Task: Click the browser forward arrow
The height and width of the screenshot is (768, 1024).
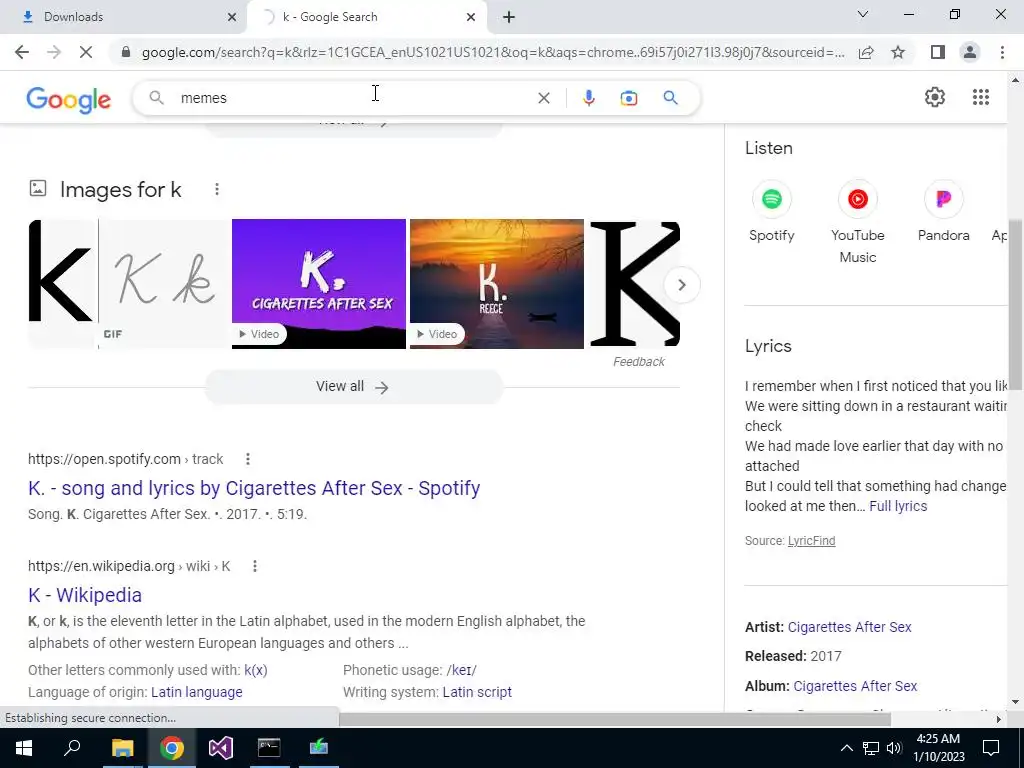Action: pos(54,52)
